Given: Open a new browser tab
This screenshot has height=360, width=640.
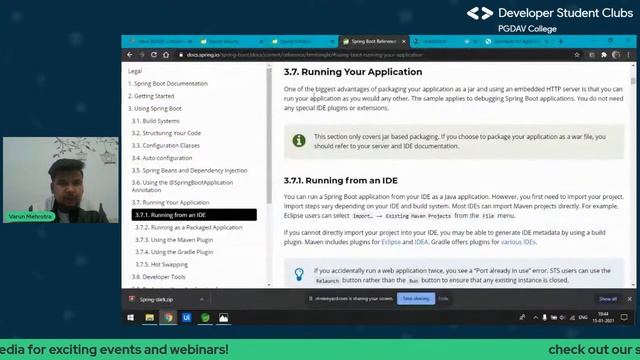Looking at the screenshot, I should pyautogui.click(x=561, y=41).
